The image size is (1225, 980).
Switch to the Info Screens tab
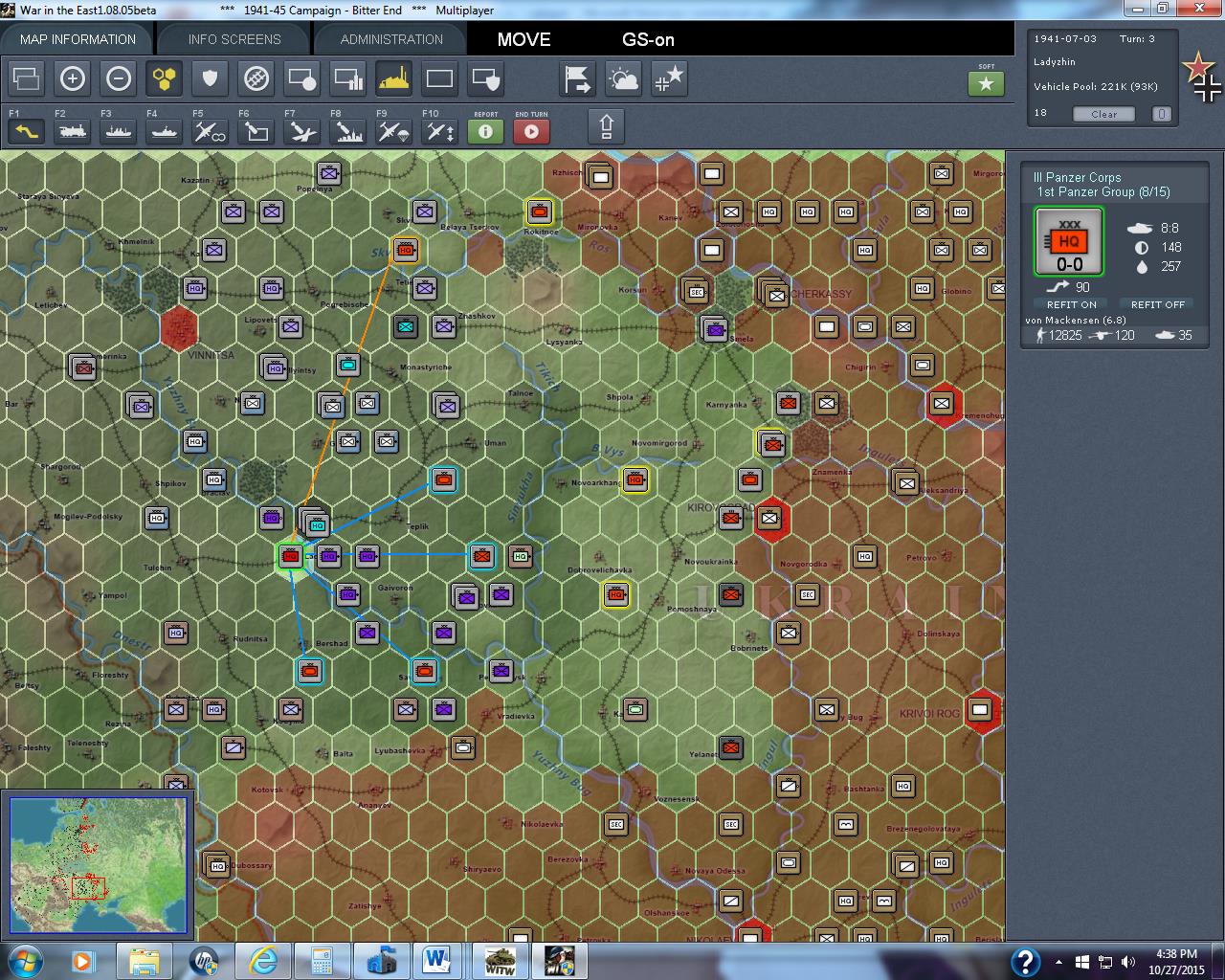point(234,39)
